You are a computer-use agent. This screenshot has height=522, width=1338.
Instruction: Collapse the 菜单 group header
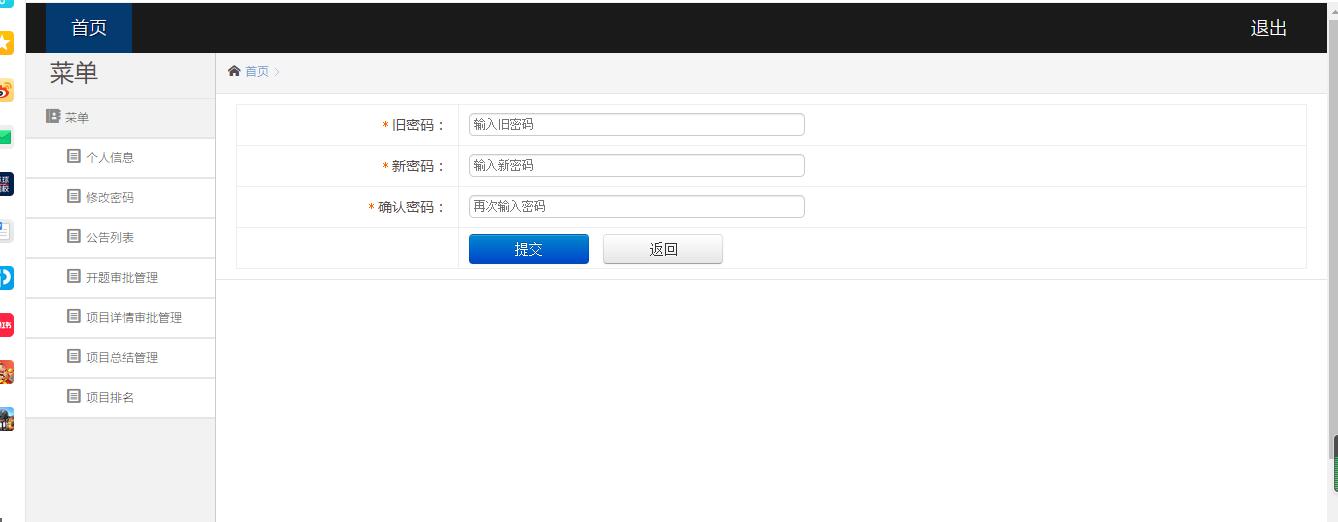click(x=120, y=118)
